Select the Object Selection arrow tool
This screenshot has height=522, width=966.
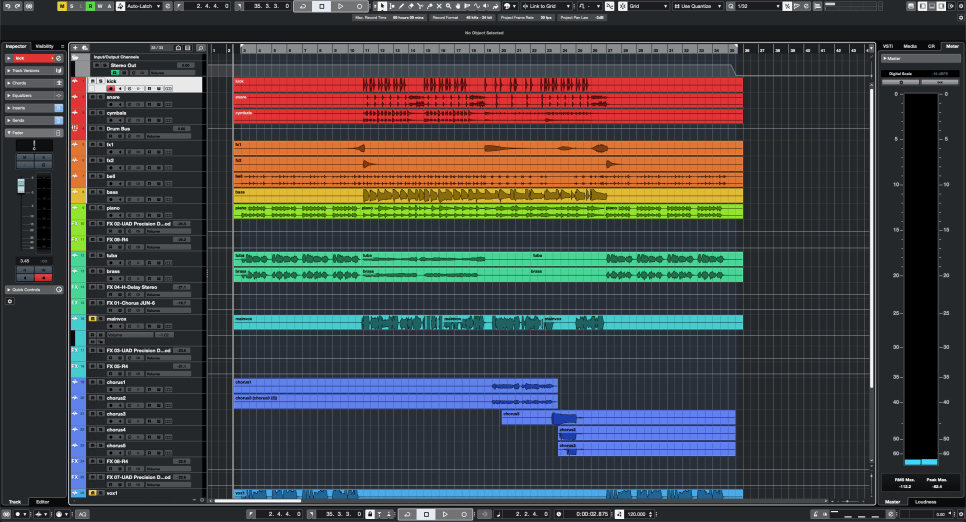tap(382, 6)
